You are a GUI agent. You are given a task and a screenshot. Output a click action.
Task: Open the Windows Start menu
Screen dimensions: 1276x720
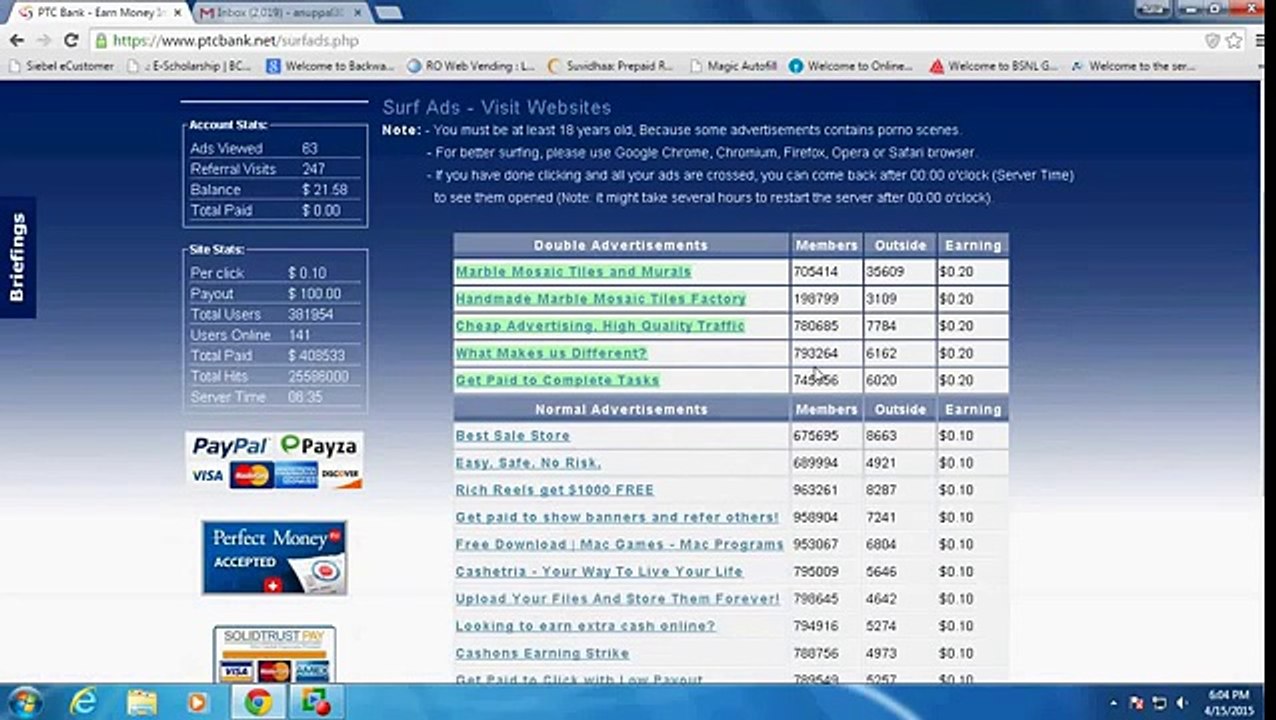click(24, 702)
